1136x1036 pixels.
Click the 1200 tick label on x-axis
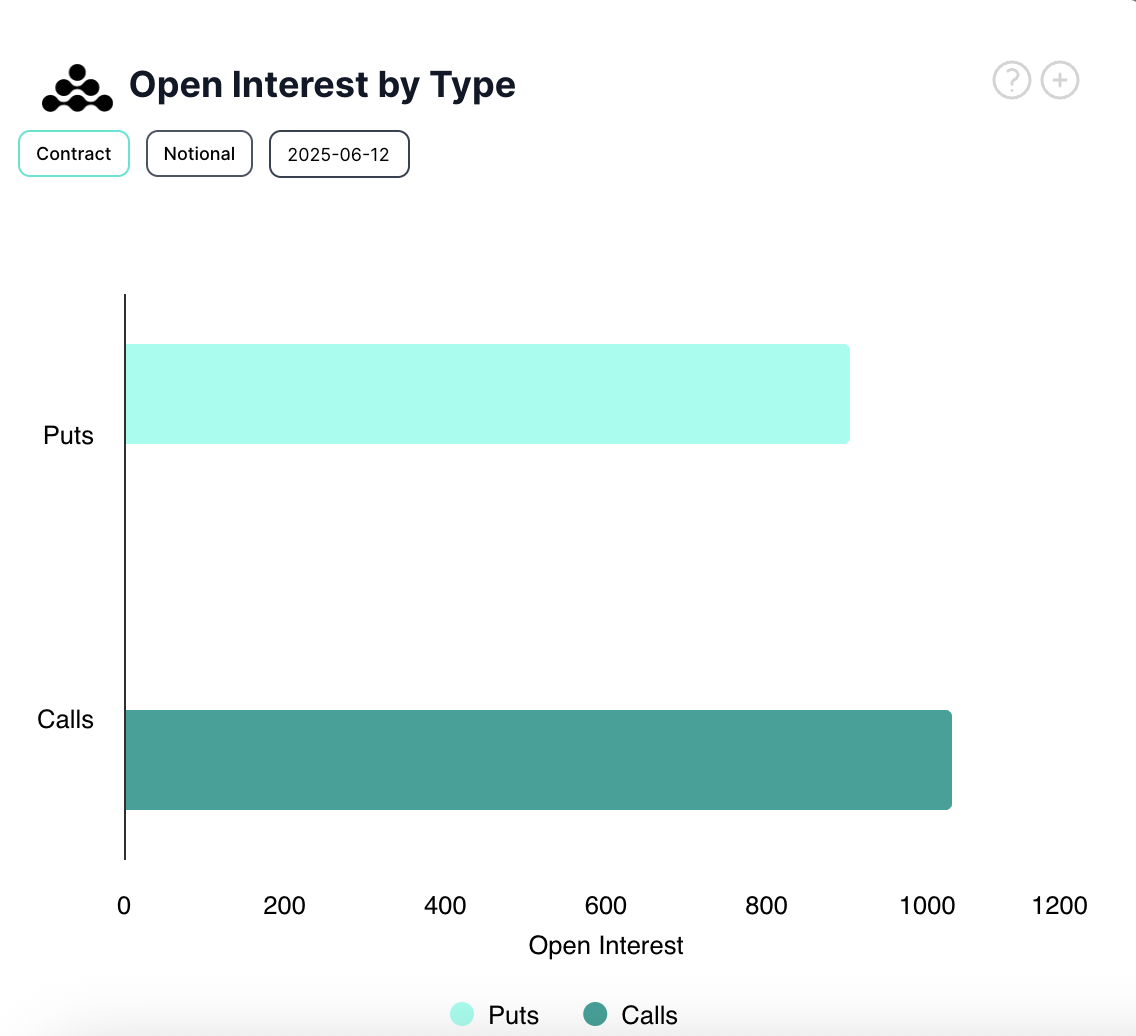tap(1060, 905)
